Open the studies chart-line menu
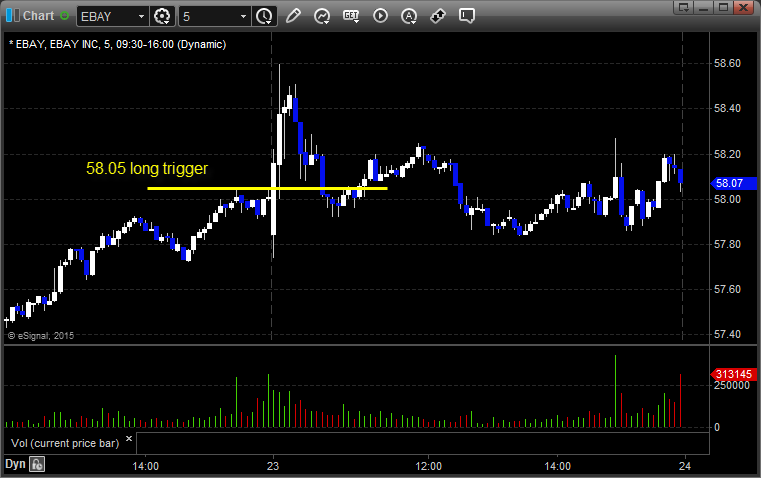Image resolution: width=761 pixels, height=478 pixels. point(322,16)
